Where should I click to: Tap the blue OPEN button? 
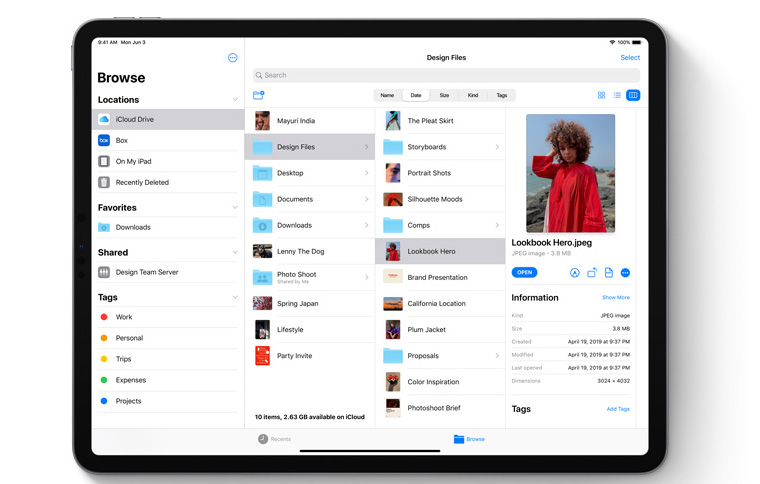pos(524,273)
